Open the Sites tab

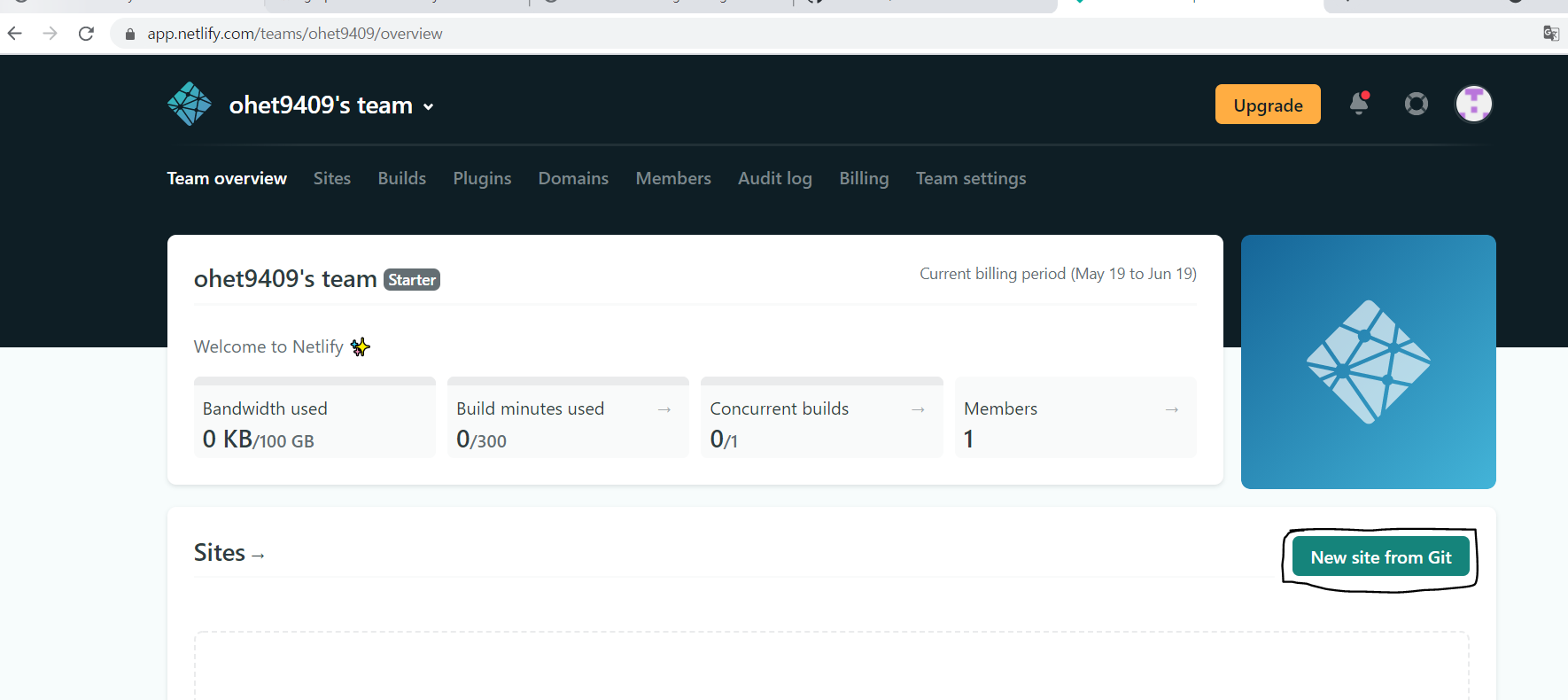(332, 178)
